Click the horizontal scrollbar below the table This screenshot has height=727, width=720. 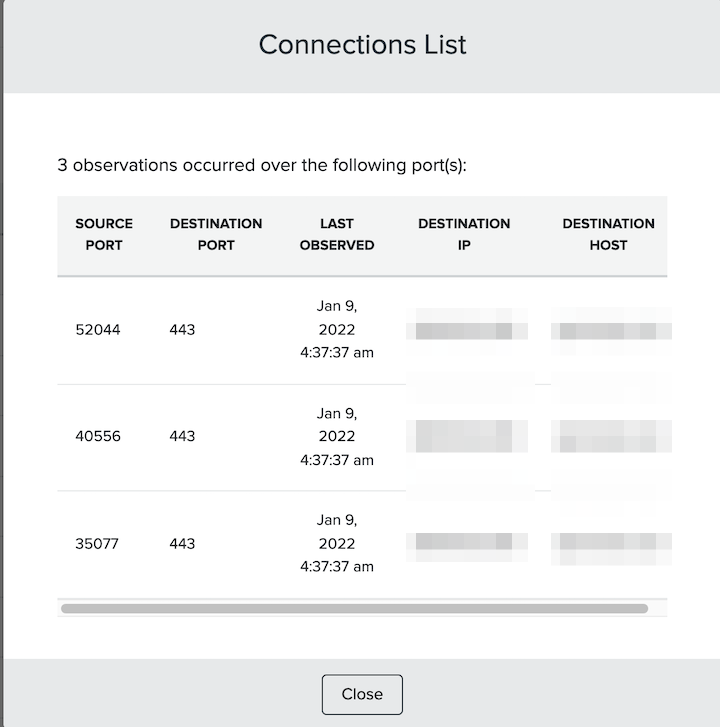(x=354, y=608)
